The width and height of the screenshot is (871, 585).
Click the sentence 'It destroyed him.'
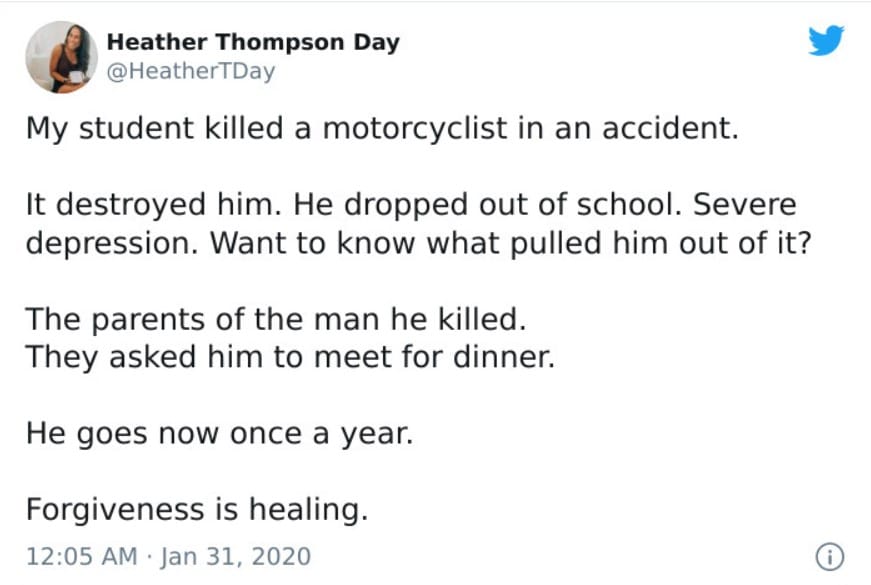(154, 205)
